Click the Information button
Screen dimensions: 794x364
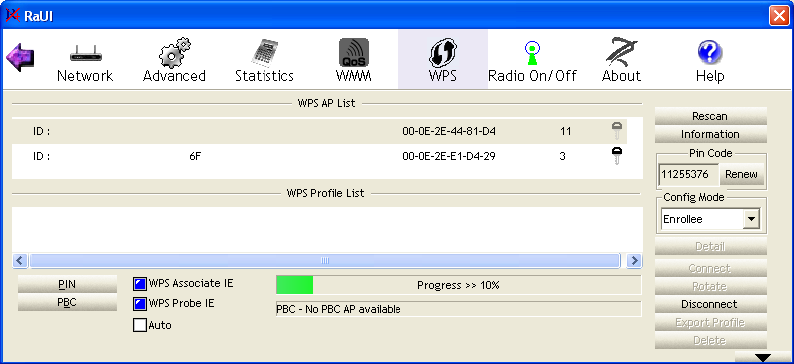[x=710, y=134]
